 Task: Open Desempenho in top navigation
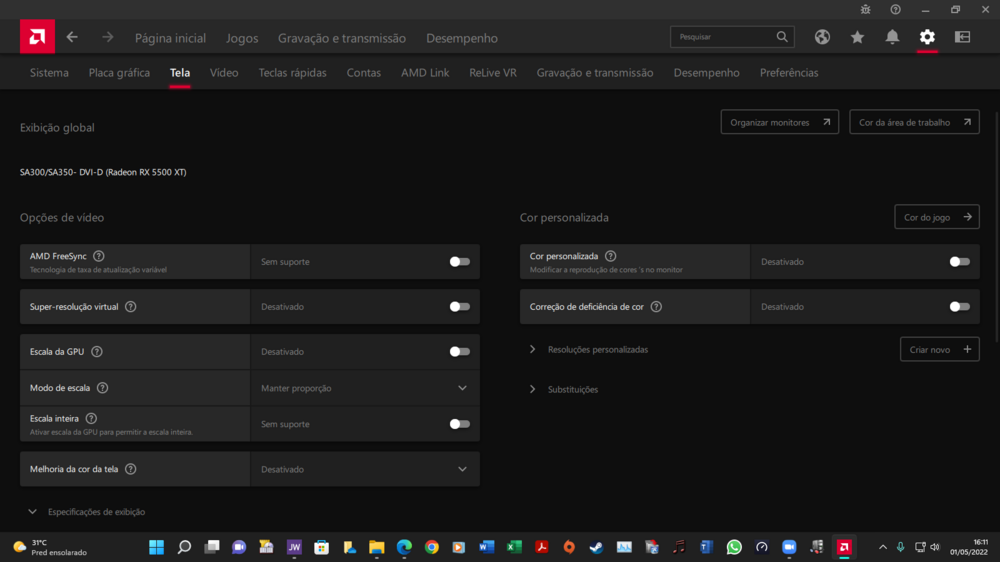click(462, 38)
